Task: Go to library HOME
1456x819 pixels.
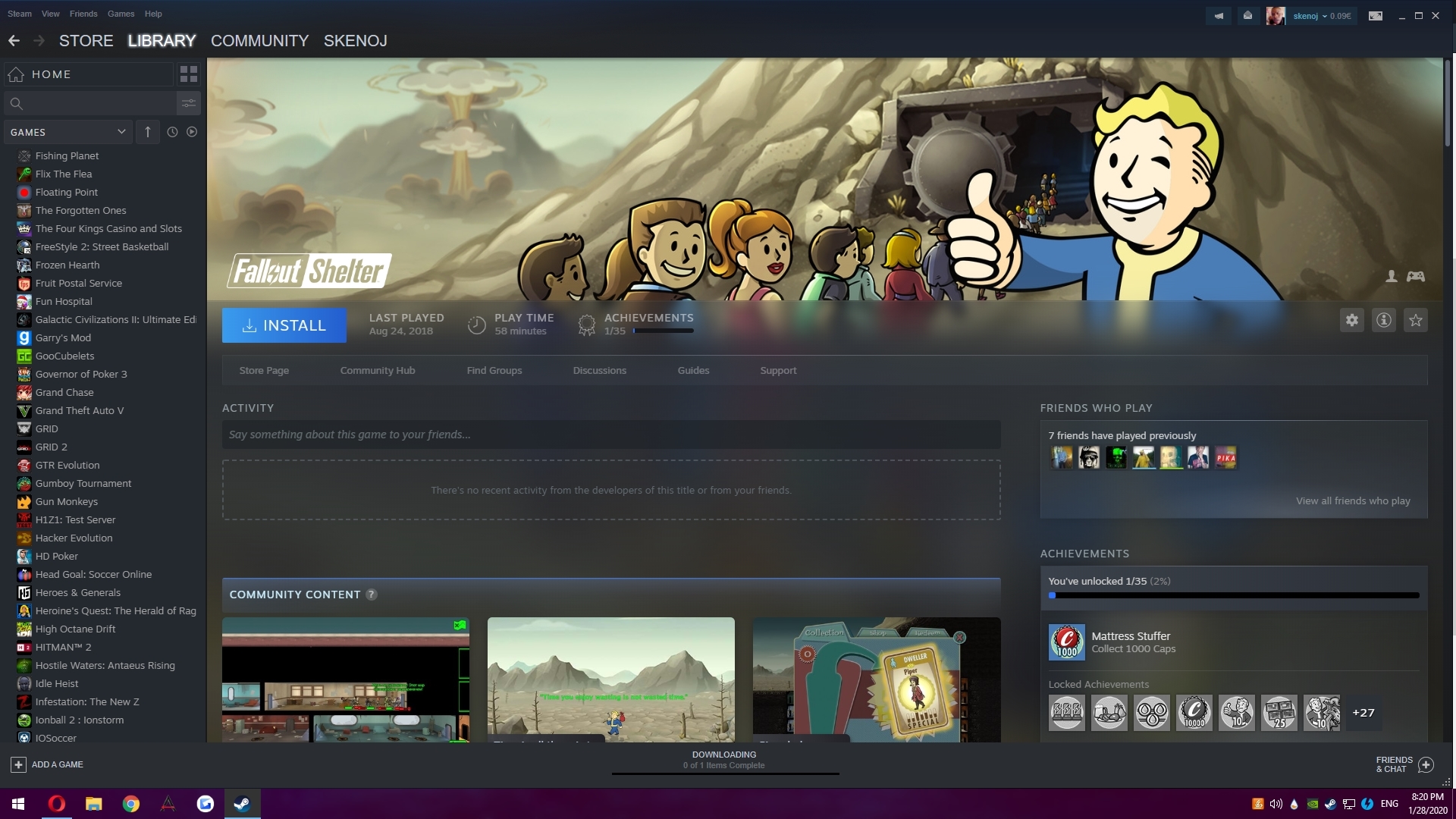Action: 89,74
